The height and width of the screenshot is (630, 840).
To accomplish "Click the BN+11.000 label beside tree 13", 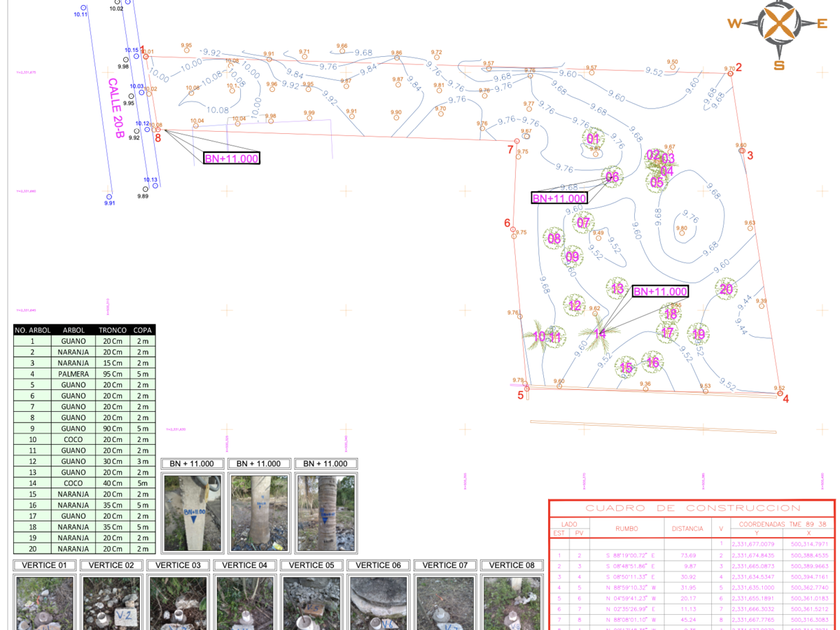I will (660, 291).
